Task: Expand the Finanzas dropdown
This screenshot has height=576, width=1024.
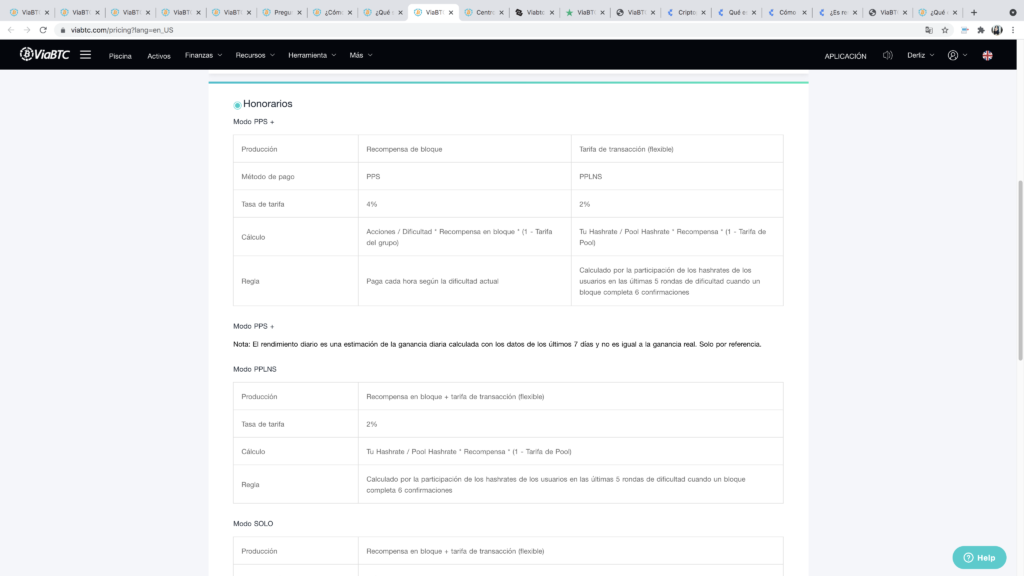Action: click(203, 56)
